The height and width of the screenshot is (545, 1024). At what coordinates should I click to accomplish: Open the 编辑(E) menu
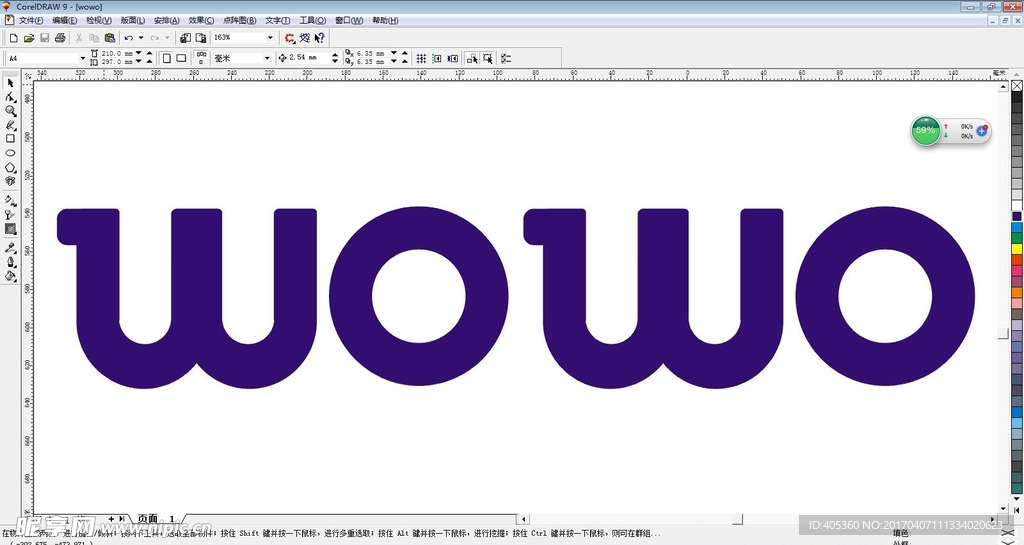[65, 20]
